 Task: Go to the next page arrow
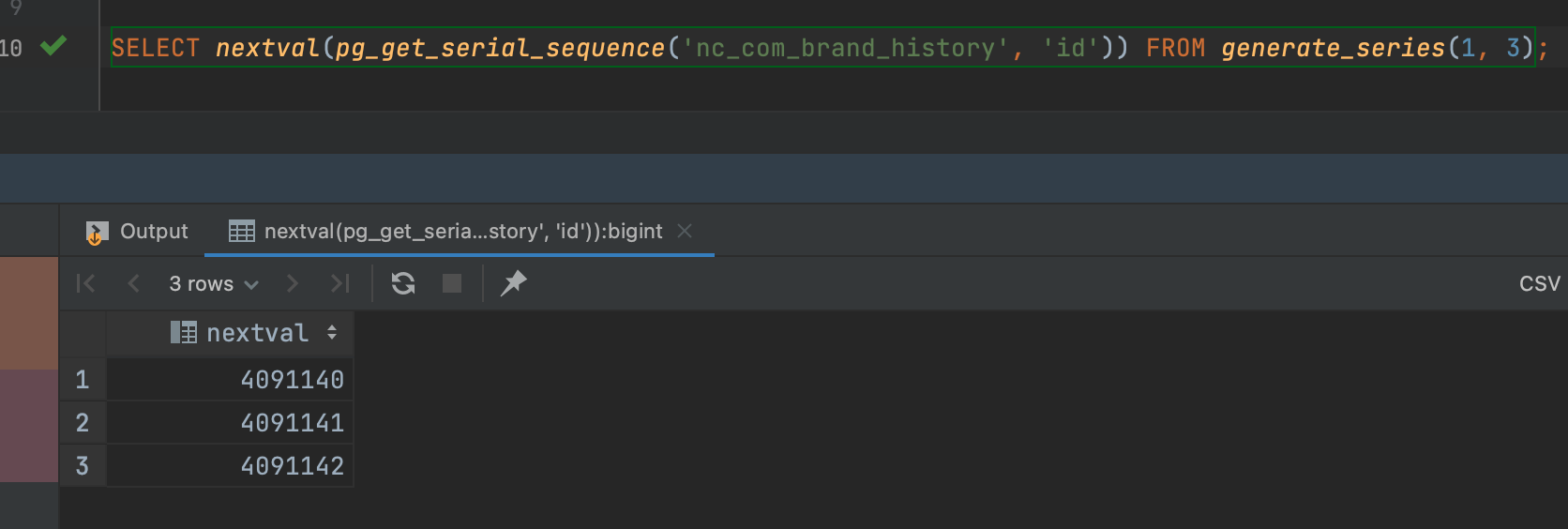[293, 283]
